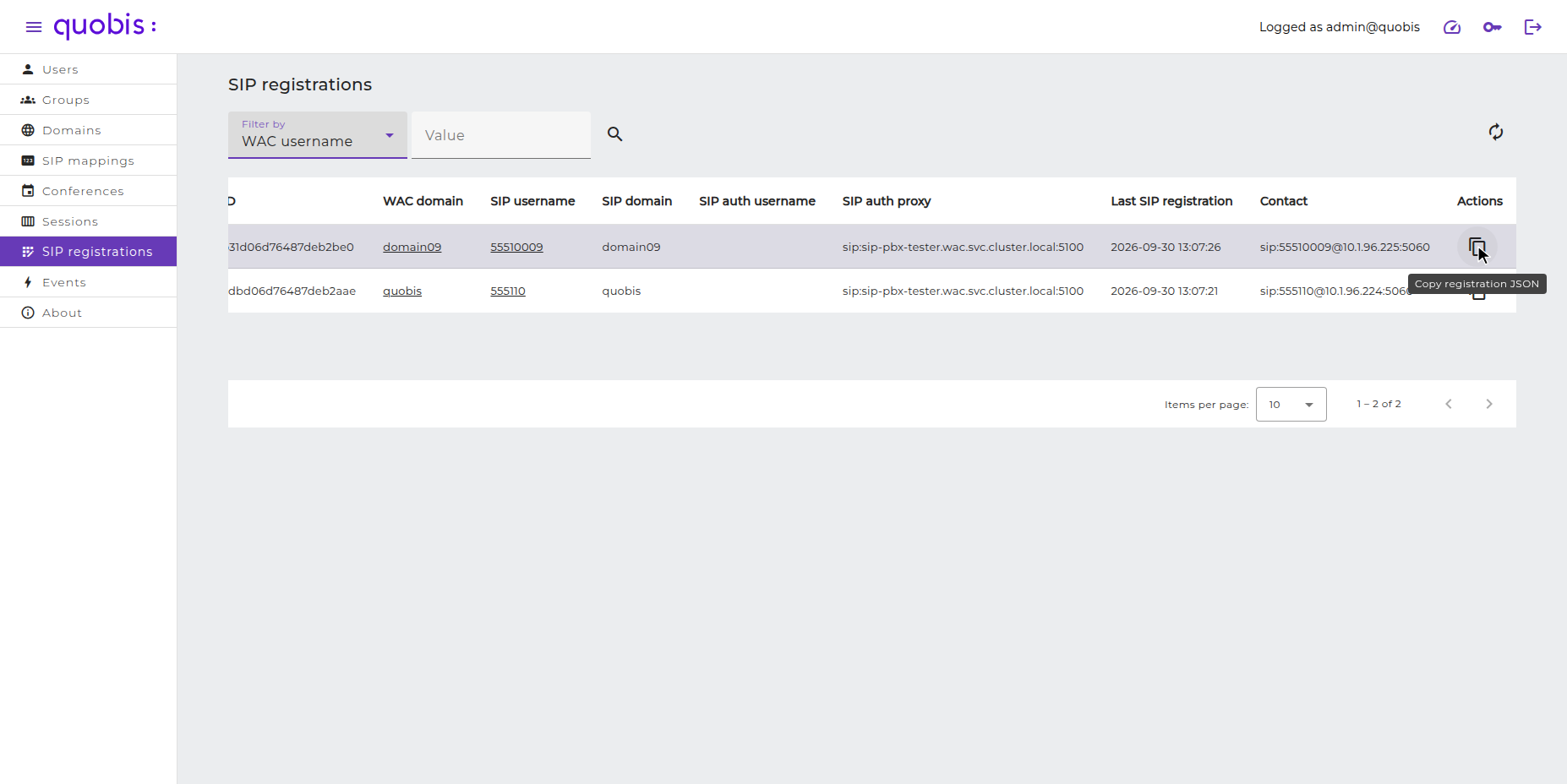The height and width of the screenshot is (784, 1567).
Task: Toggle the hamburger menu icon
Action: pos(34,27)
